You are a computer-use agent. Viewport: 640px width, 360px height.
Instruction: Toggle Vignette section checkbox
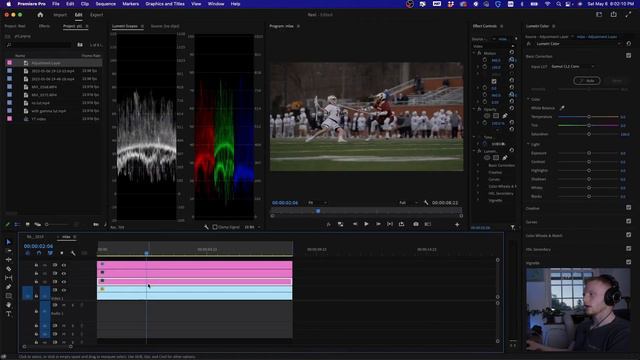tap(629, 262)
